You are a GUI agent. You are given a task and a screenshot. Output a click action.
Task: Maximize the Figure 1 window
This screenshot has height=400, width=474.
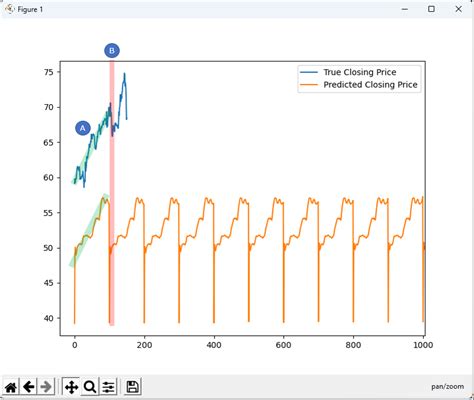pyautogui.click(x=431, y=9)
